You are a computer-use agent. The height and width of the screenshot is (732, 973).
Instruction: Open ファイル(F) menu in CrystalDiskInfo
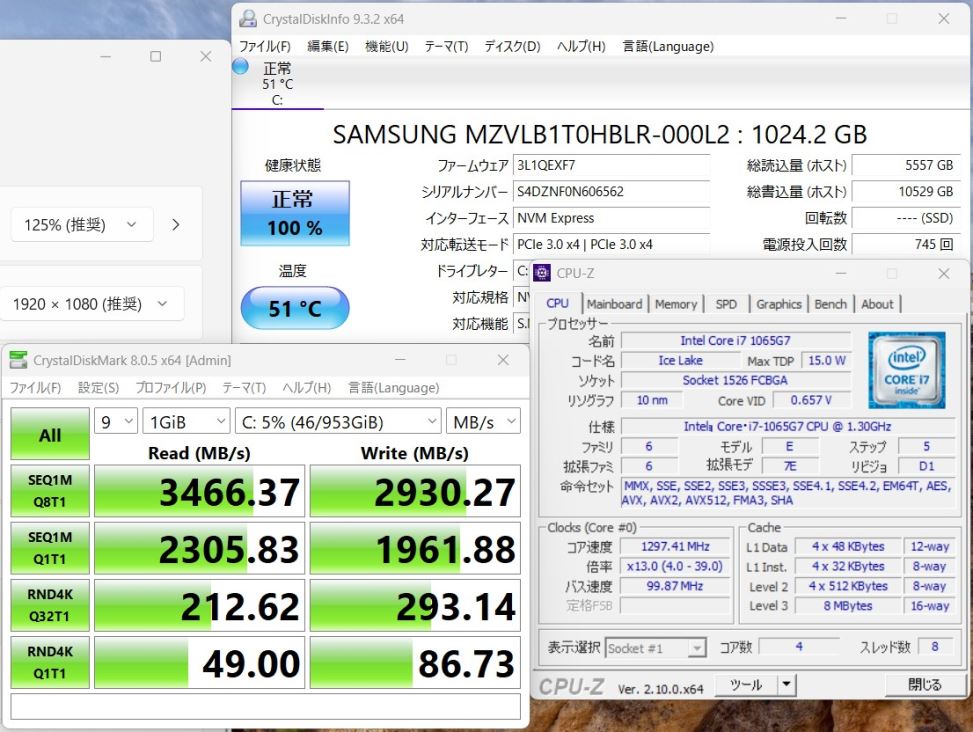tap(265, 47)
